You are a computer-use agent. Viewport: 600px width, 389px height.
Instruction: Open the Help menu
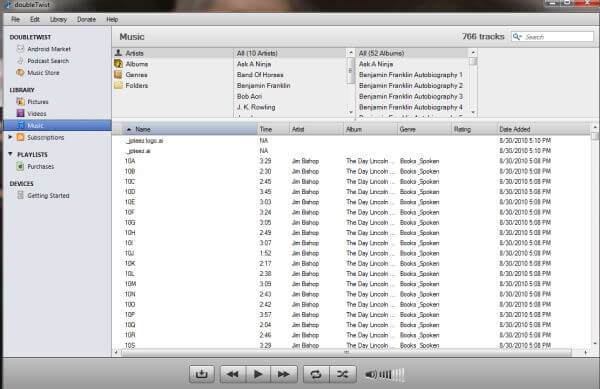[112, 20]
